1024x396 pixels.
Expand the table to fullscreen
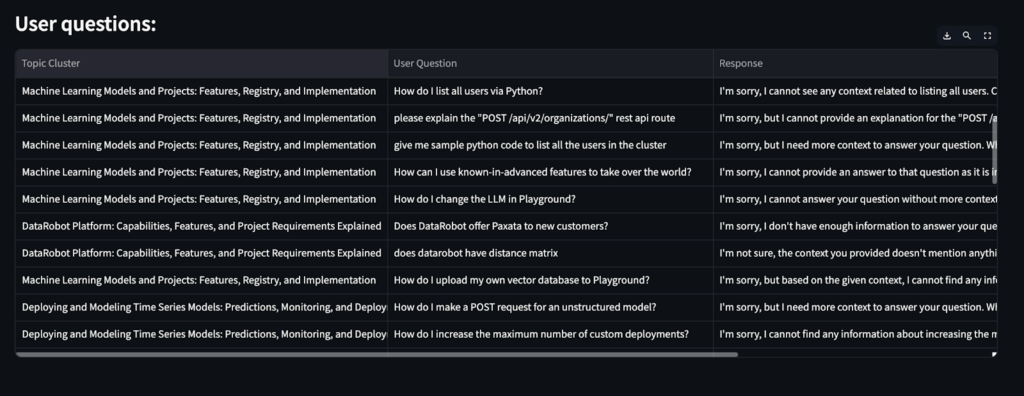(x=987, y=36)
